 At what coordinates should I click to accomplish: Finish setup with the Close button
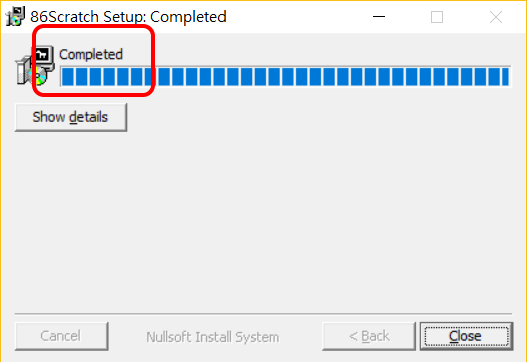(466, 336)
